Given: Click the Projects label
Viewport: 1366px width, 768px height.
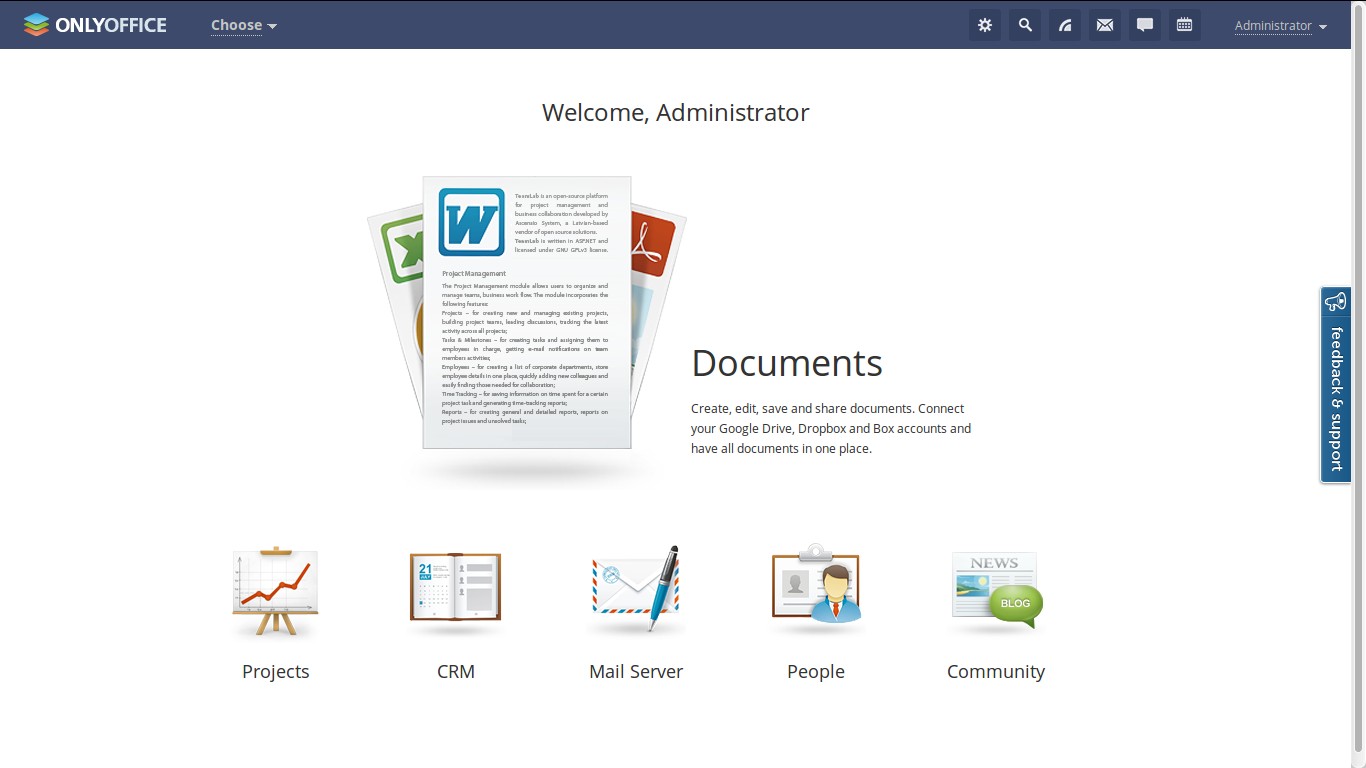Looking at the screenshot, I should 276,672.
